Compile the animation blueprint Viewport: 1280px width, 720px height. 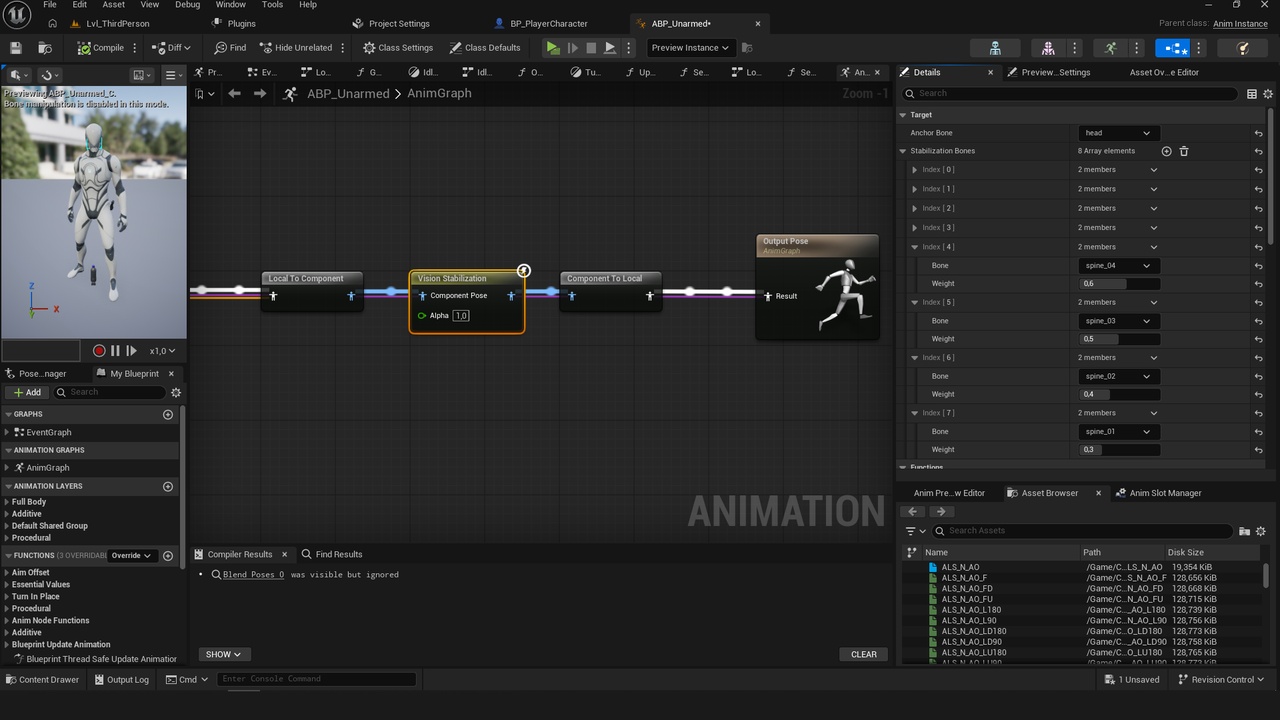[x=101, y=47]
